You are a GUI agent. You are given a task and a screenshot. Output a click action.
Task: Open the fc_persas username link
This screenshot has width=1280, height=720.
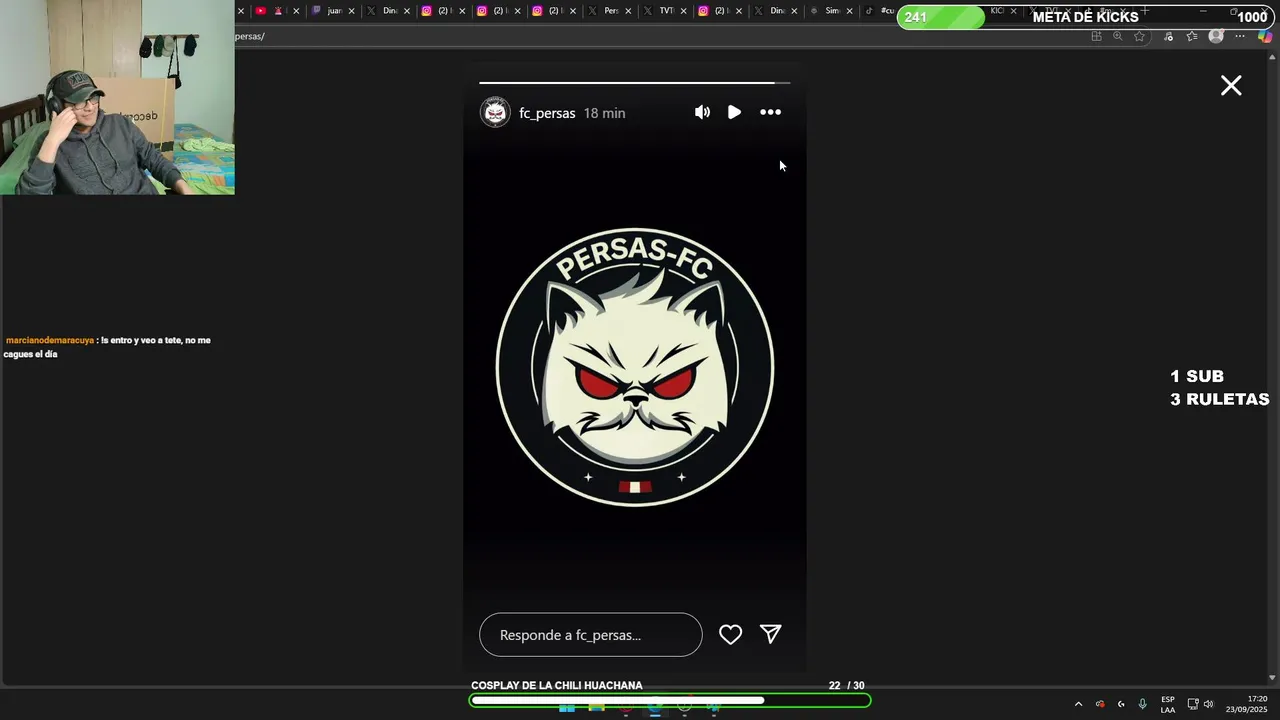tap(547, 113)
